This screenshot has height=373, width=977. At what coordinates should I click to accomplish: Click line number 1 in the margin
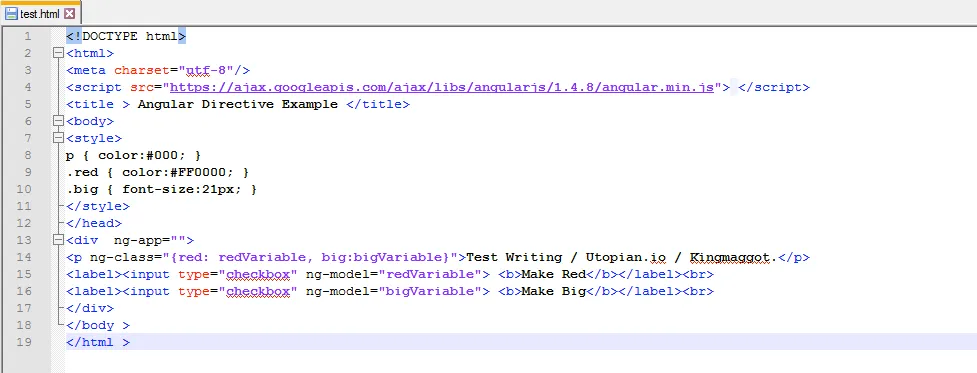point(27,36)
